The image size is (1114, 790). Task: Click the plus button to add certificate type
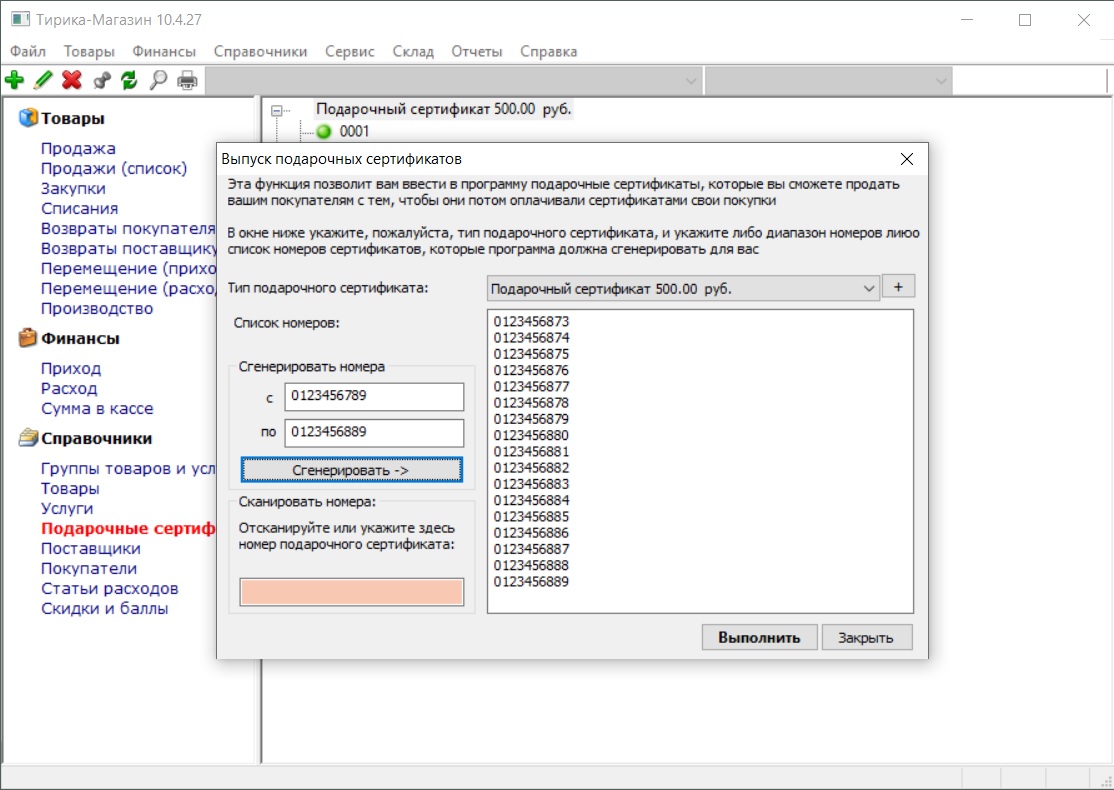pos(898,286)
